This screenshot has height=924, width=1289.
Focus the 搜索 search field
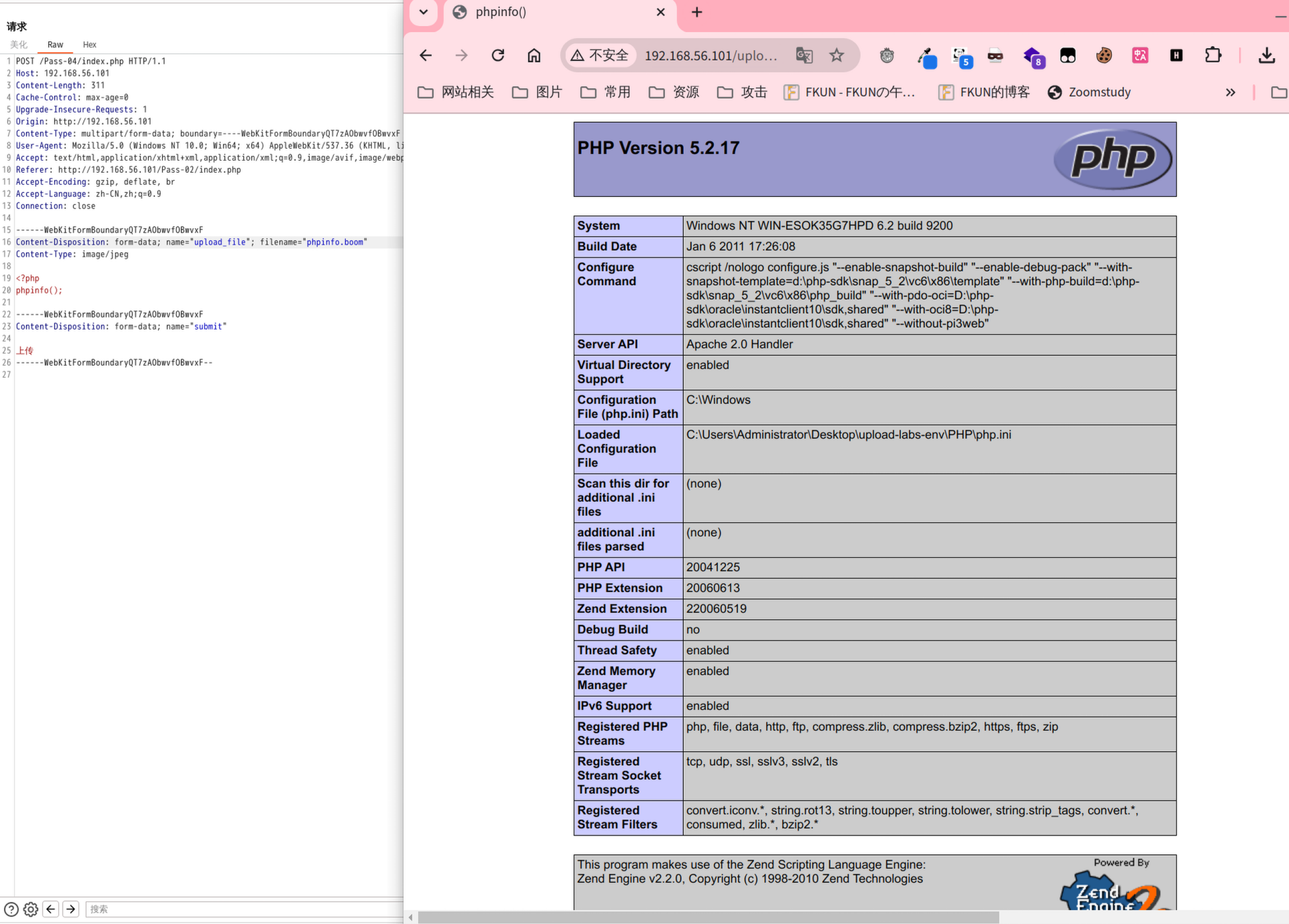pos(241,909)
